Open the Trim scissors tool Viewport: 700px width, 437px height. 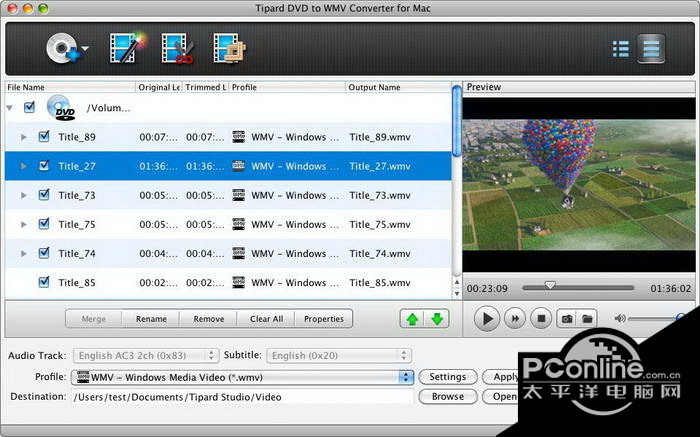[177, 48]
